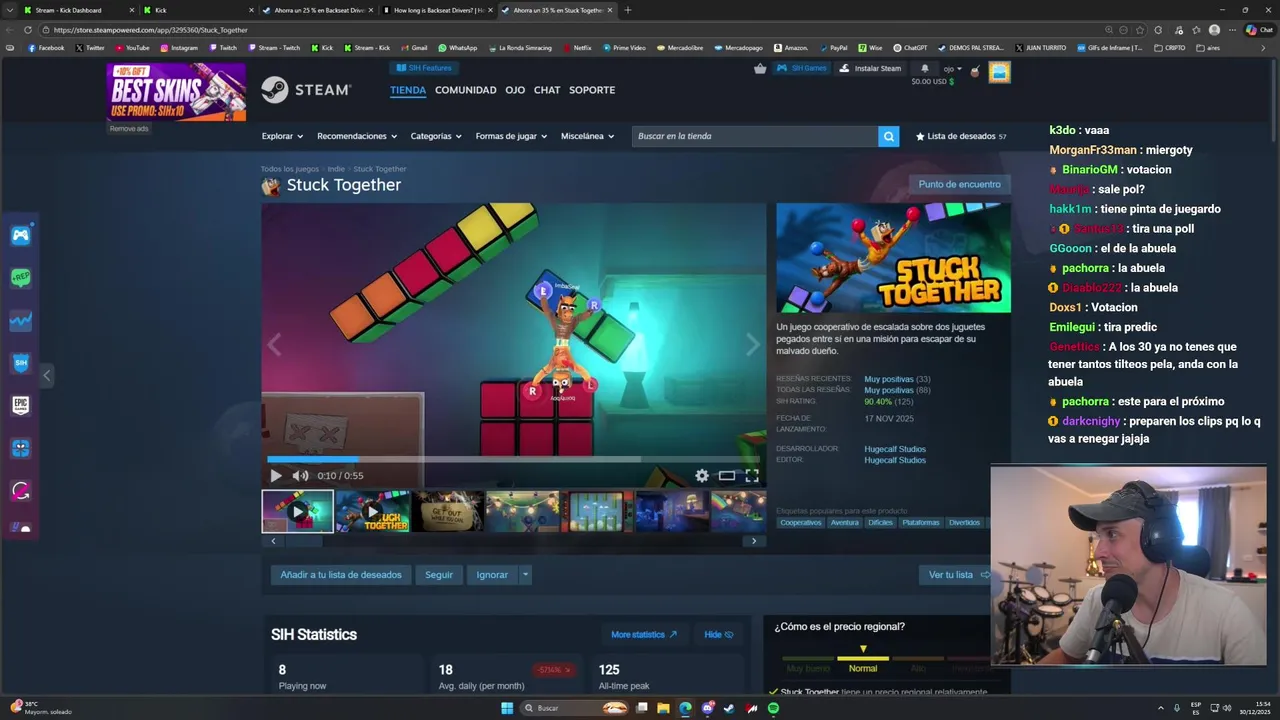Click the browser address bar URL
This screenshot has width=1280, height=720.
coord(150,30)
